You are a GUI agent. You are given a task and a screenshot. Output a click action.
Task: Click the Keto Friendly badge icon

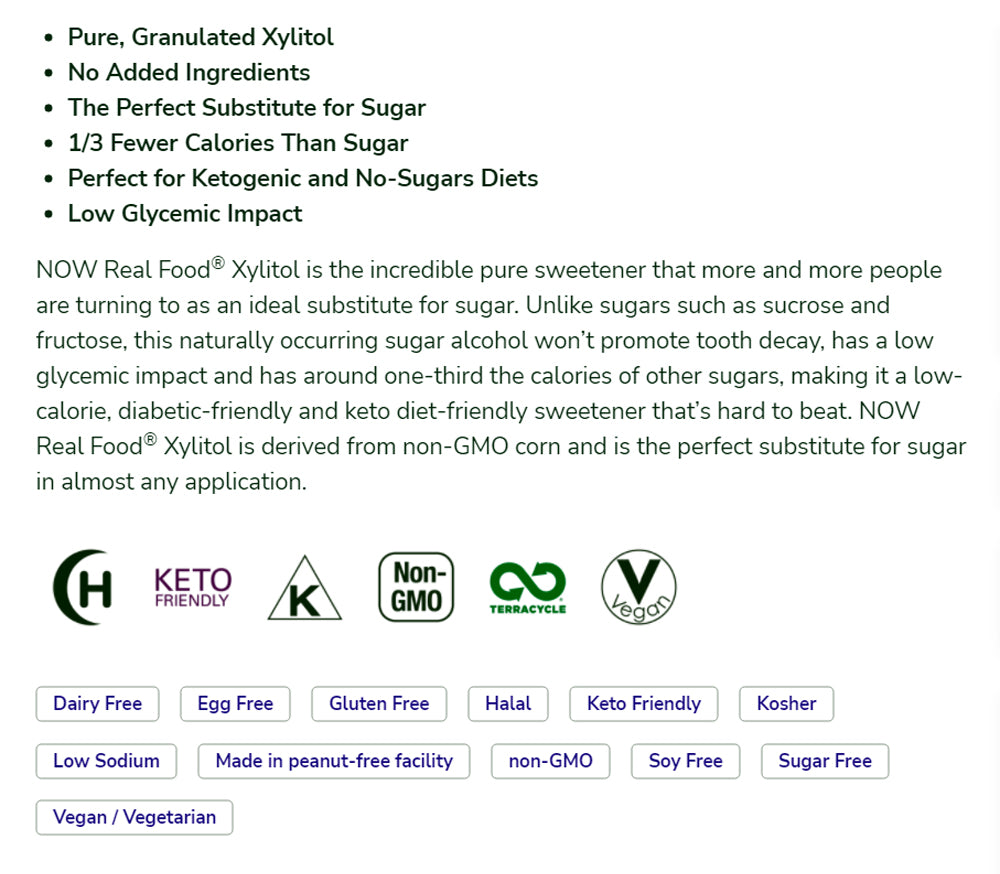(x=192, y=587)
